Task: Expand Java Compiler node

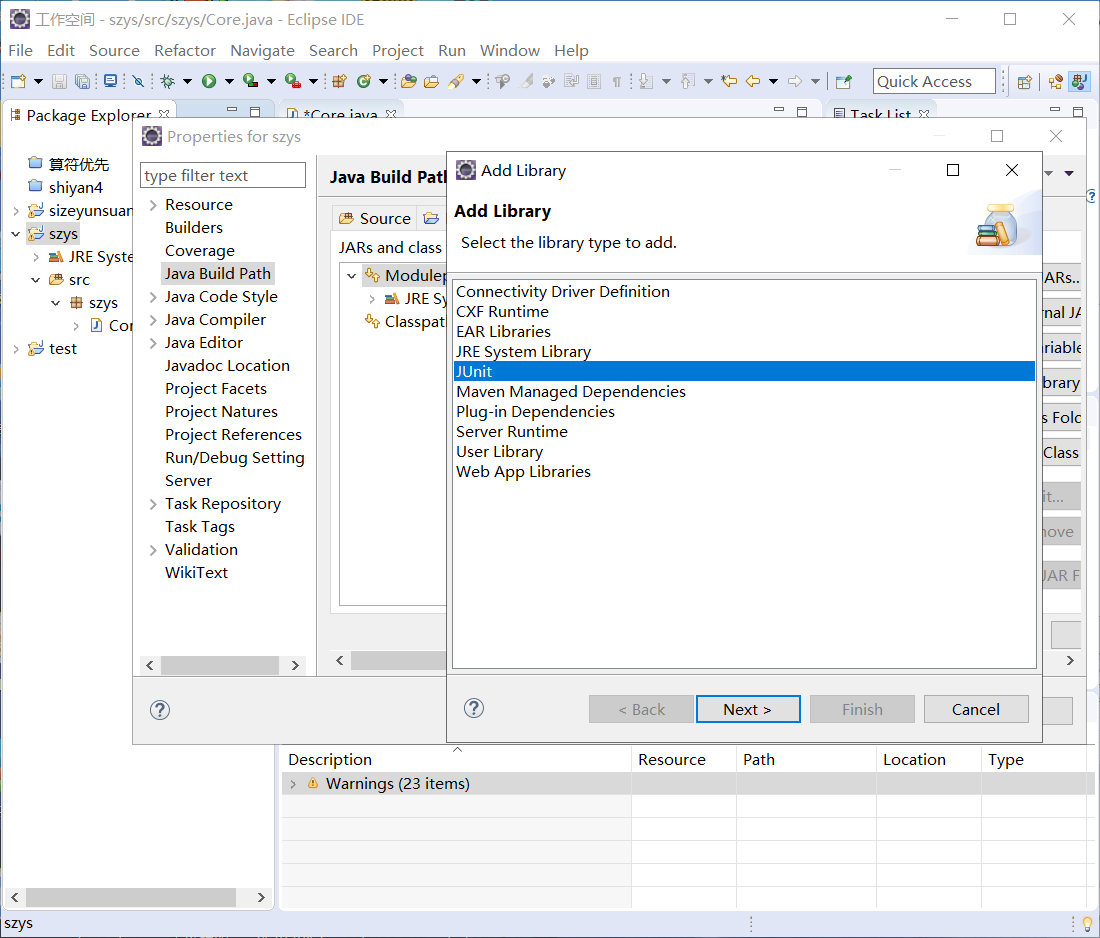Action: click(153, 320)
